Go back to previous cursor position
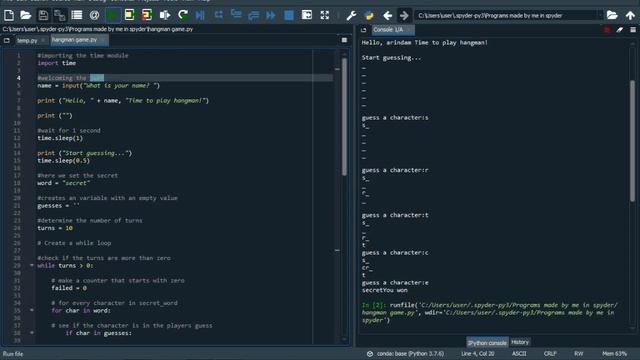The image size is (640, 360). click(x=387, y=16)
